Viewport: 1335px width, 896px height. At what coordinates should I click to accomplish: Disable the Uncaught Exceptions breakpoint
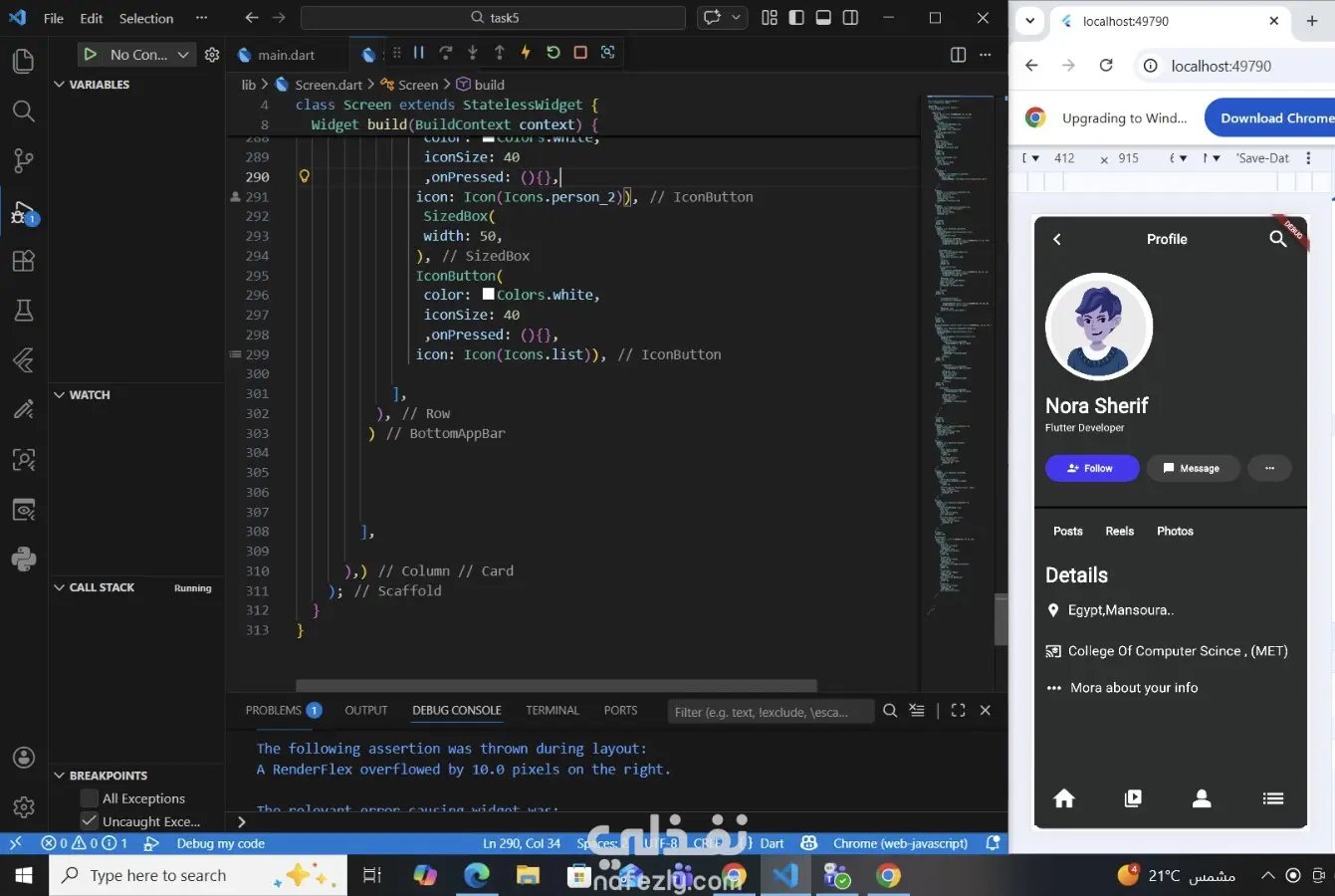coord(90,821)
